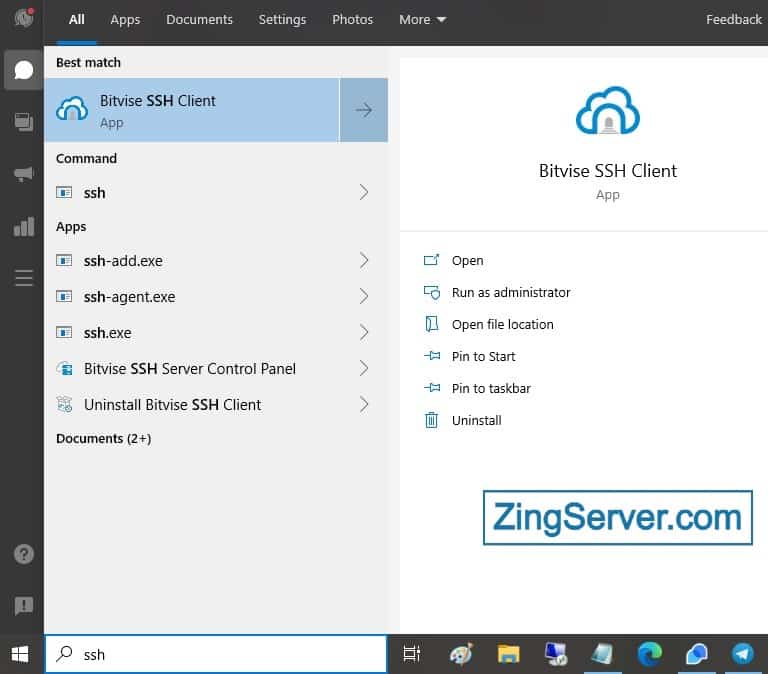Expand ssh-add.exe options chevron
The height and width of the screenshot is (674, 768).
click(364, 261)
